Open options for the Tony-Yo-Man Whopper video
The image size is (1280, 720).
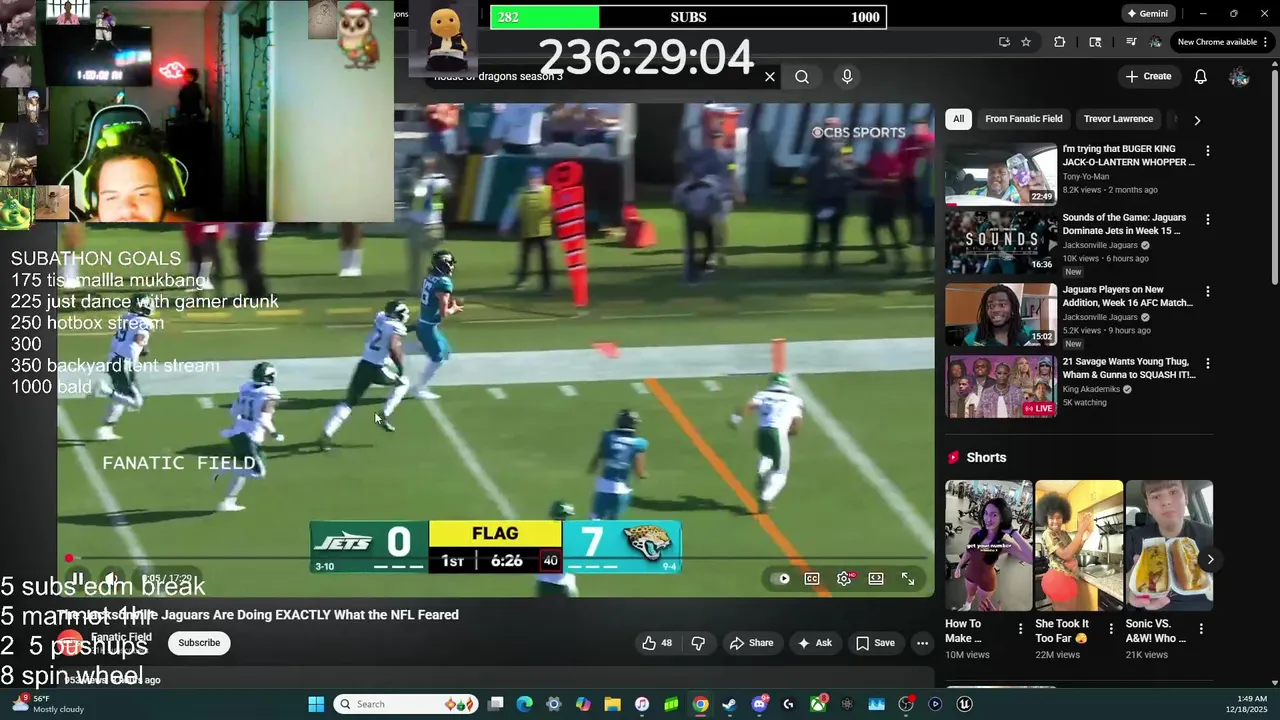[x=1207, y=151]
